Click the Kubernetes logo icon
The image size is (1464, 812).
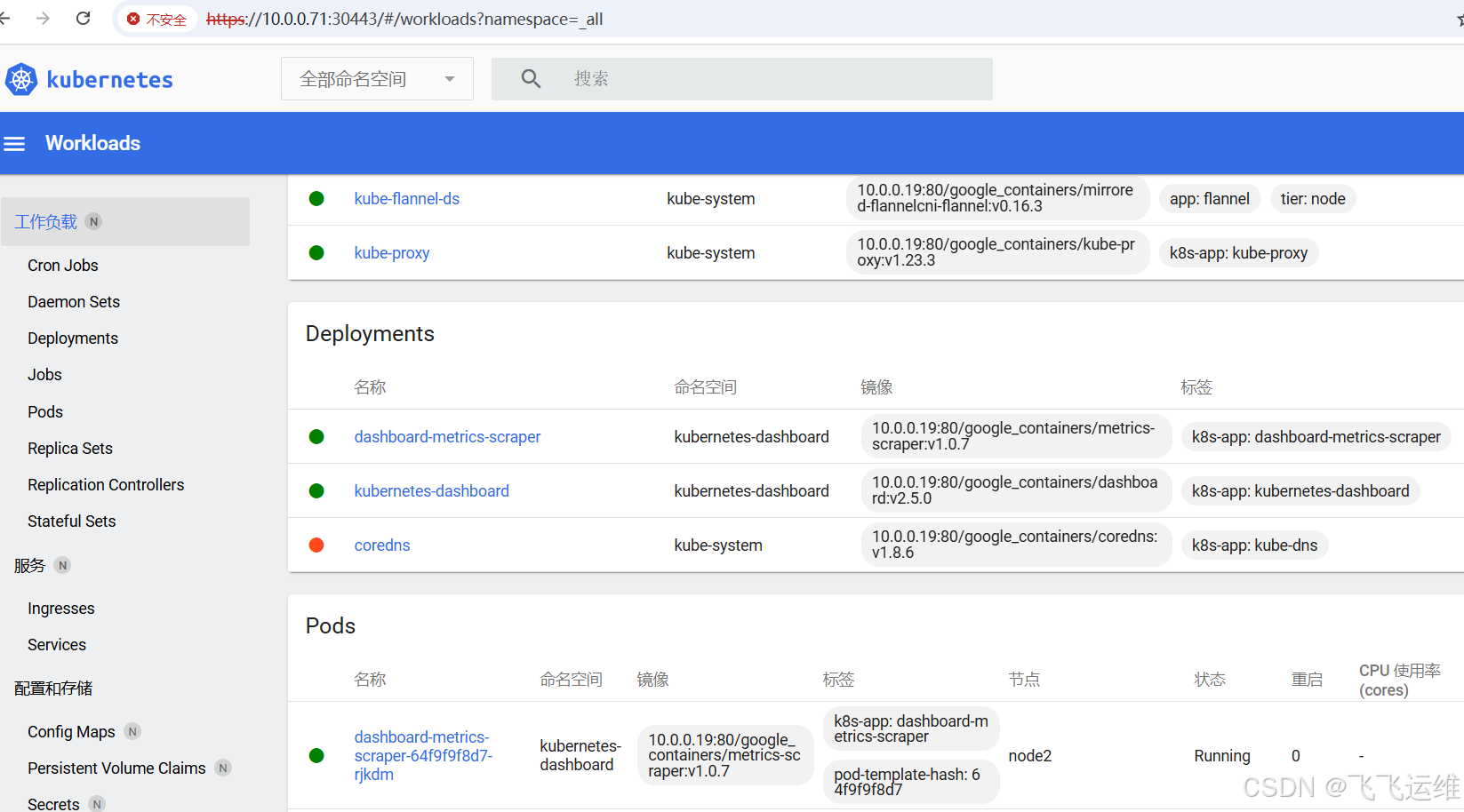[21, 79]
